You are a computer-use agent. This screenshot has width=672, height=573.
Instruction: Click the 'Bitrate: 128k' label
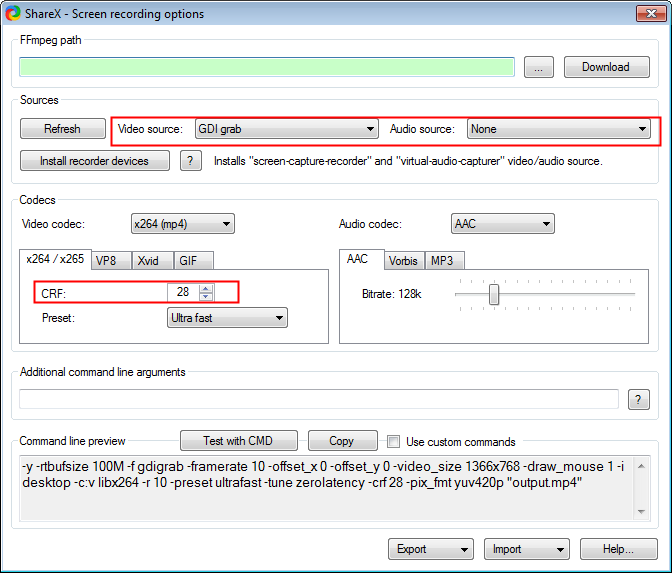[392, 294]
